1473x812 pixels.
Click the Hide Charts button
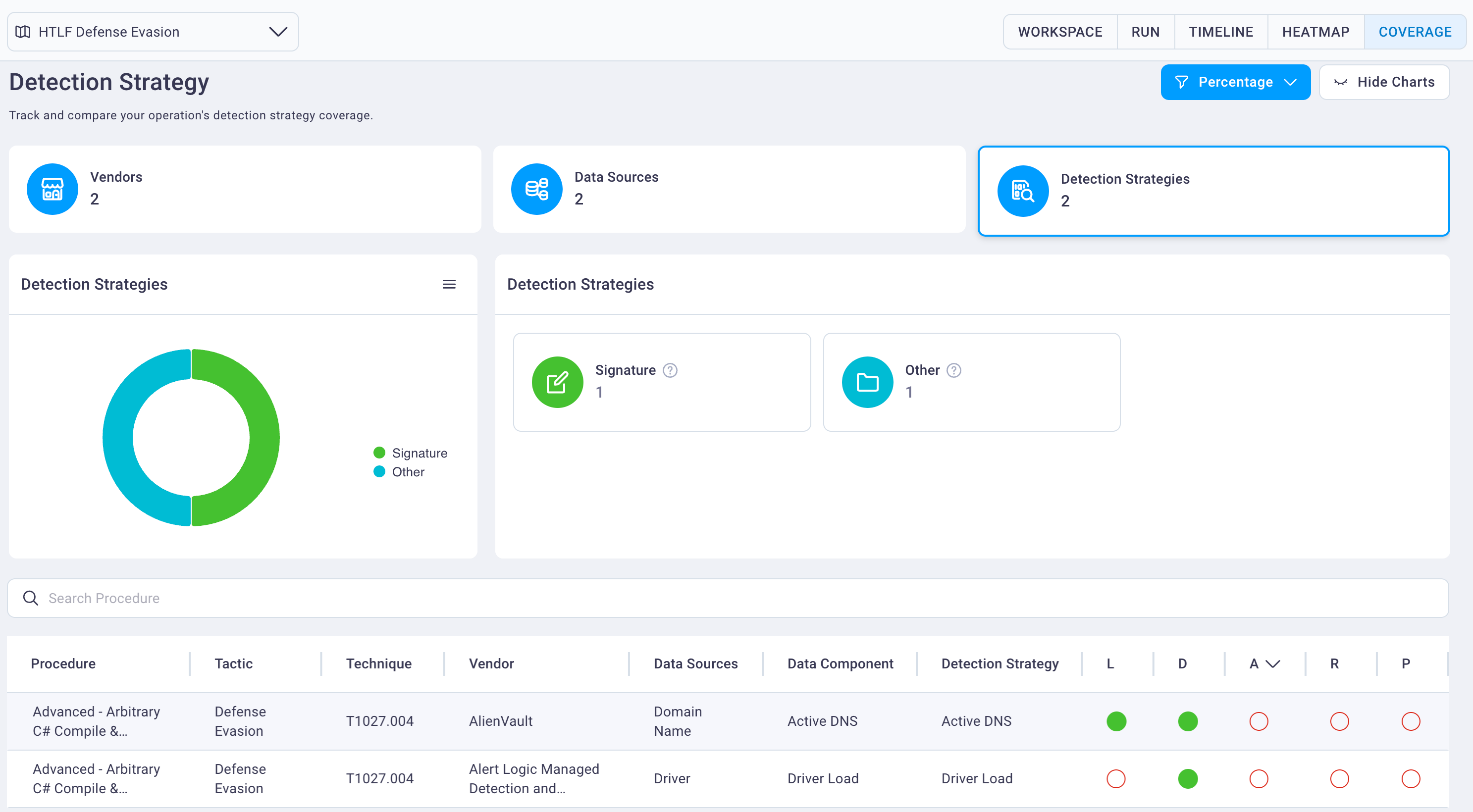1384,82
